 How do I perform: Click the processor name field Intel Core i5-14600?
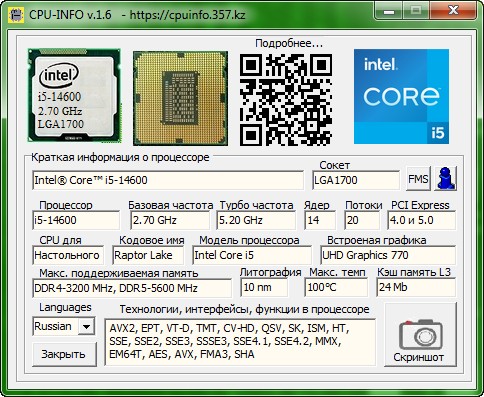[168, 180]
